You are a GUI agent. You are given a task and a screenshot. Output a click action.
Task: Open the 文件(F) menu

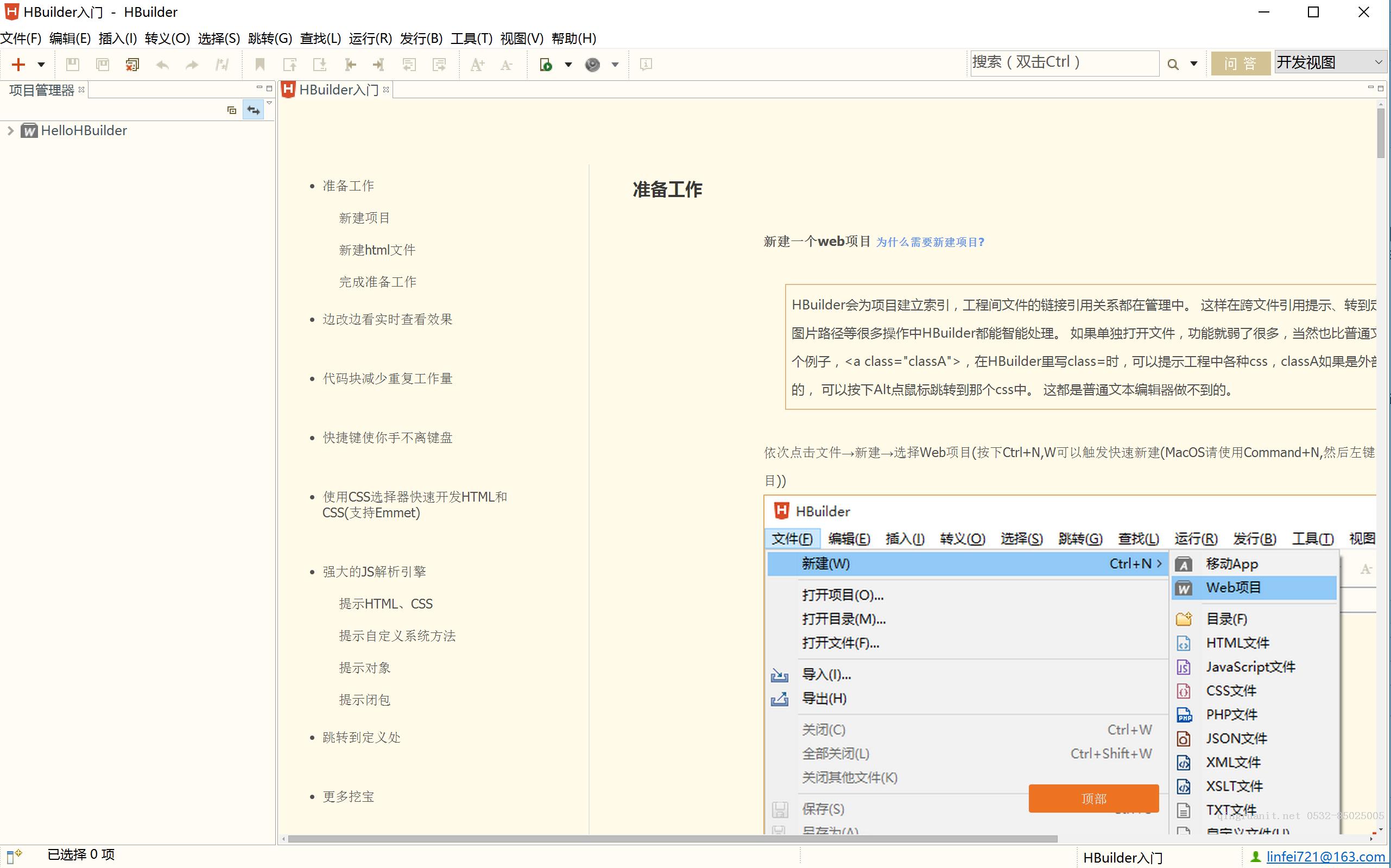[x=21, y=38]
